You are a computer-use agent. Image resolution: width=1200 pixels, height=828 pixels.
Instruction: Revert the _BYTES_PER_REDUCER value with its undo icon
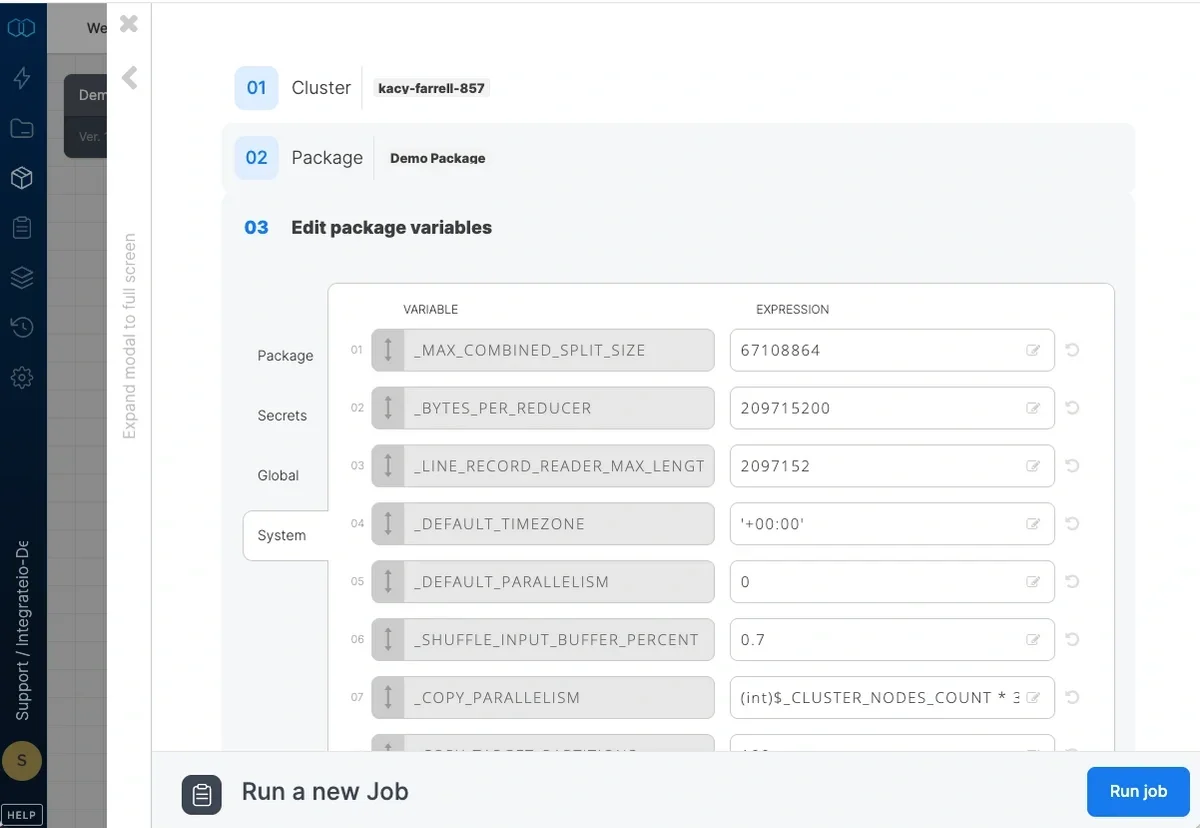click(1073, 408)
